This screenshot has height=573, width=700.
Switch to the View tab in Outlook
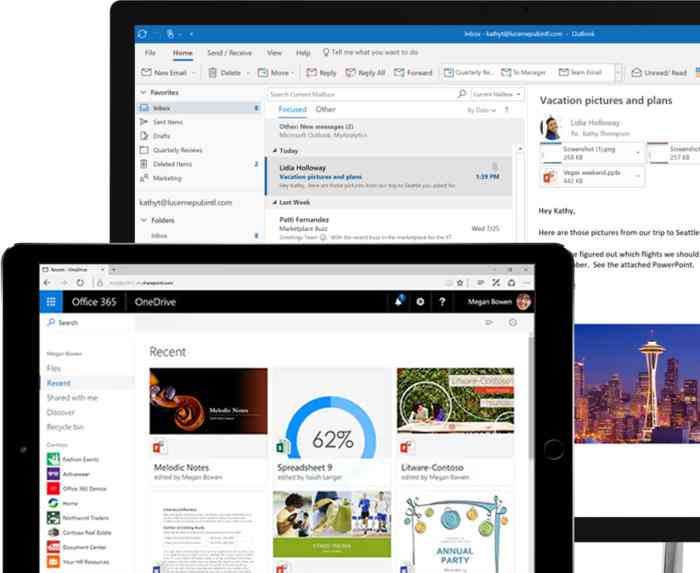[x=274, y=53]
